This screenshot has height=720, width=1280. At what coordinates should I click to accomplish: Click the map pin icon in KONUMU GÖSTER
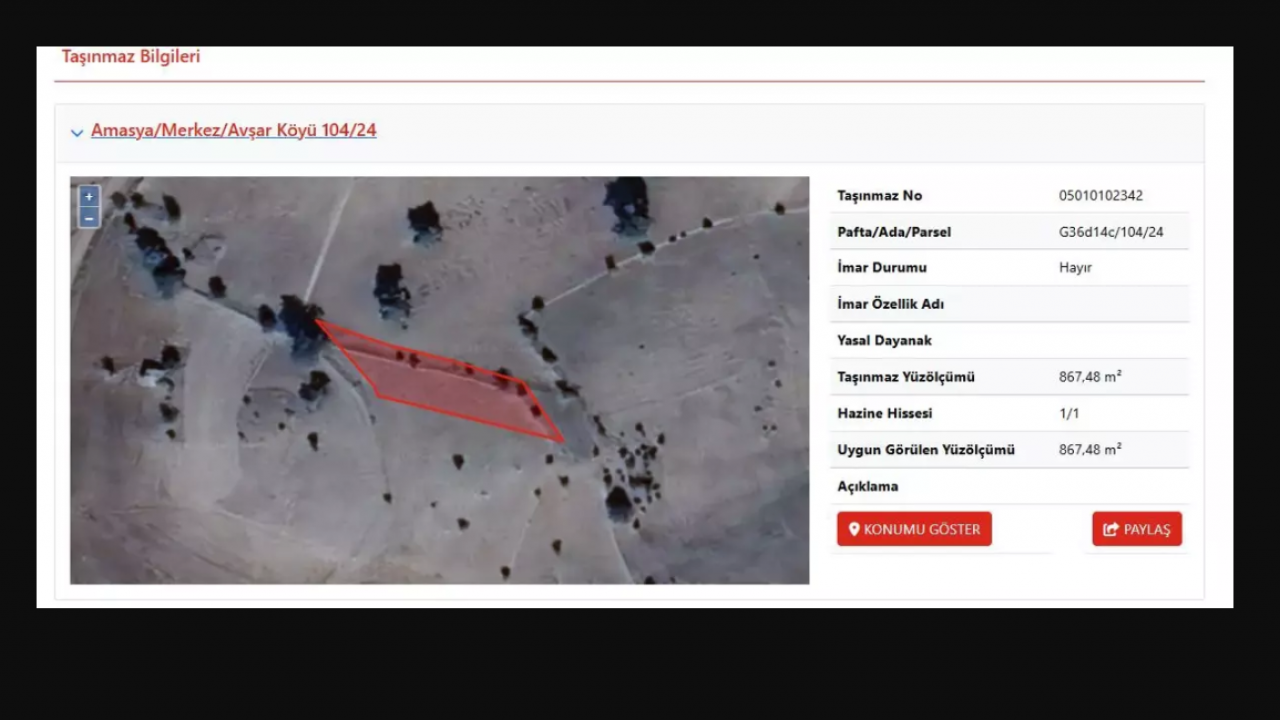(x=854, y=529)
